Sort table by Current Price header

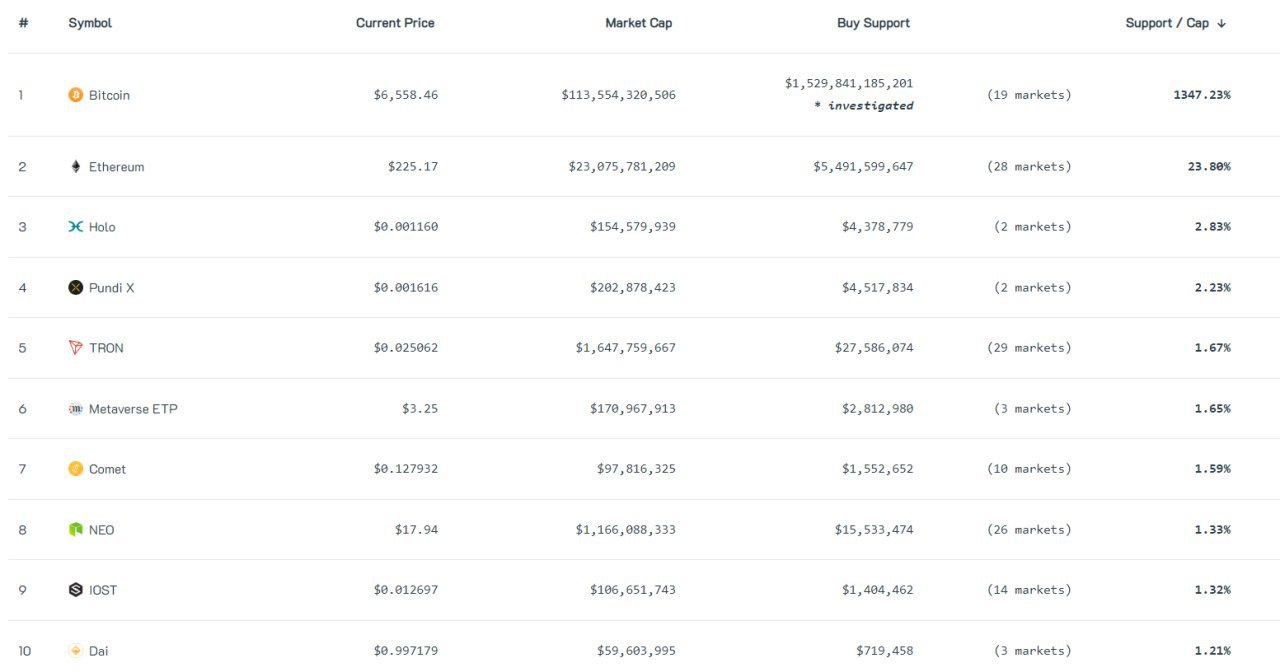tap(395, 23)
